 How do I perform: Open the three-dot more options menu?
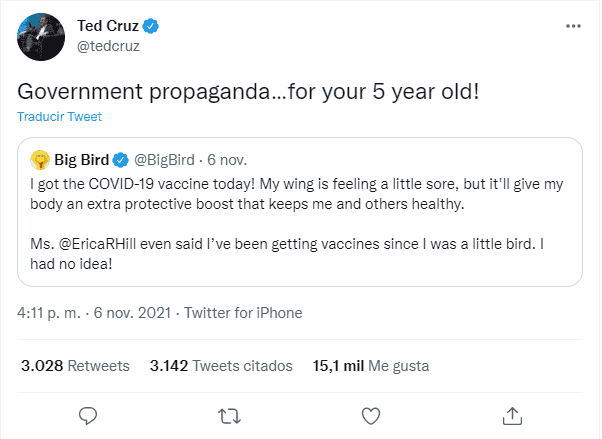click(x=570, y=26)
